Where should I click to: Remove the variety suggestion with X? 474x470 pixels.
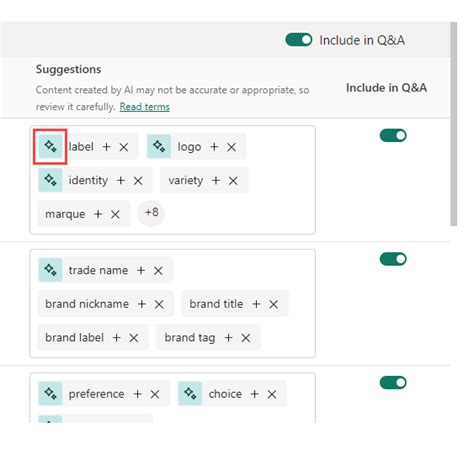point(233,181)
